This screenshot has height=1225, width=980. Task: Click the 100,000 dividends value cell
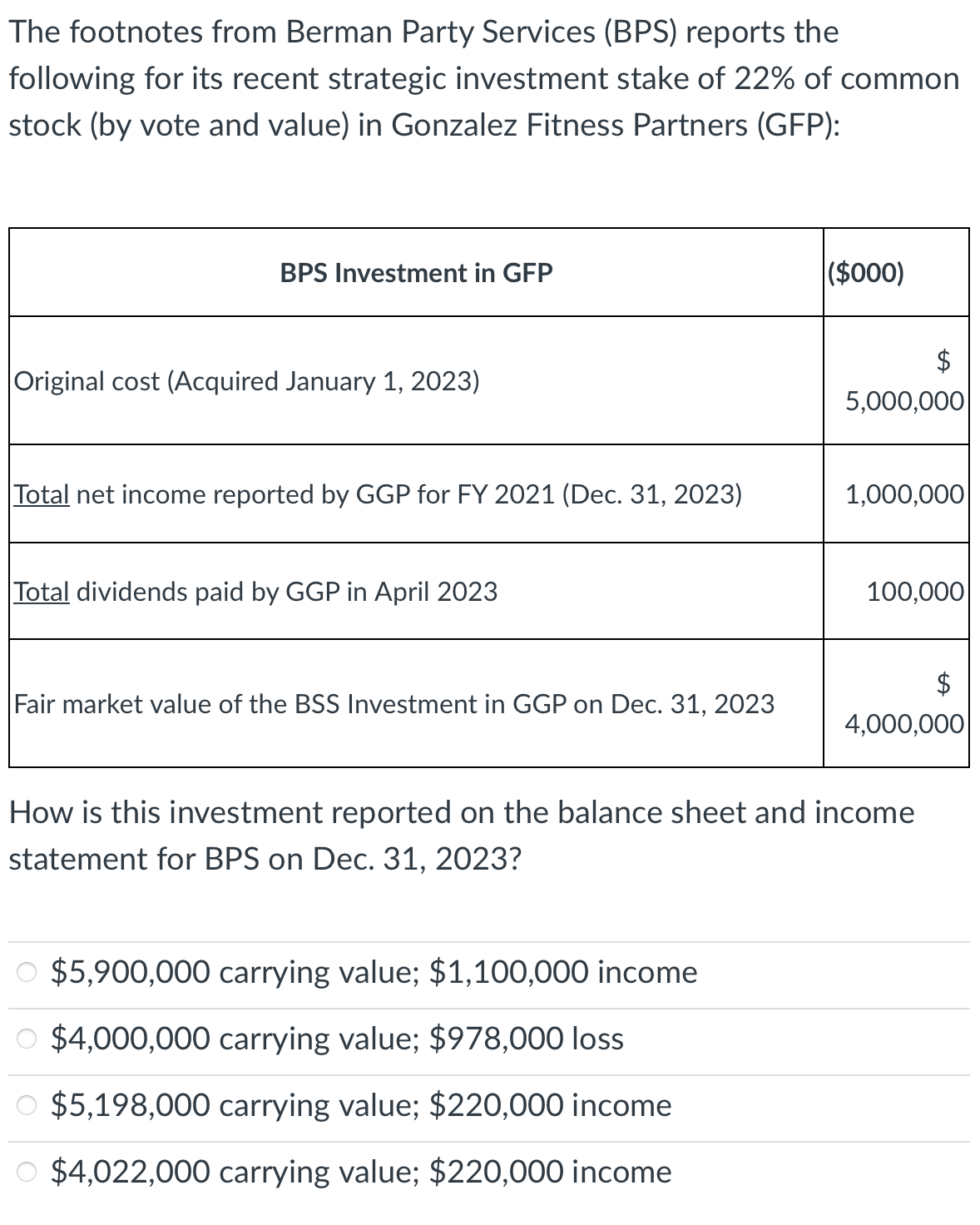(915, 592)
